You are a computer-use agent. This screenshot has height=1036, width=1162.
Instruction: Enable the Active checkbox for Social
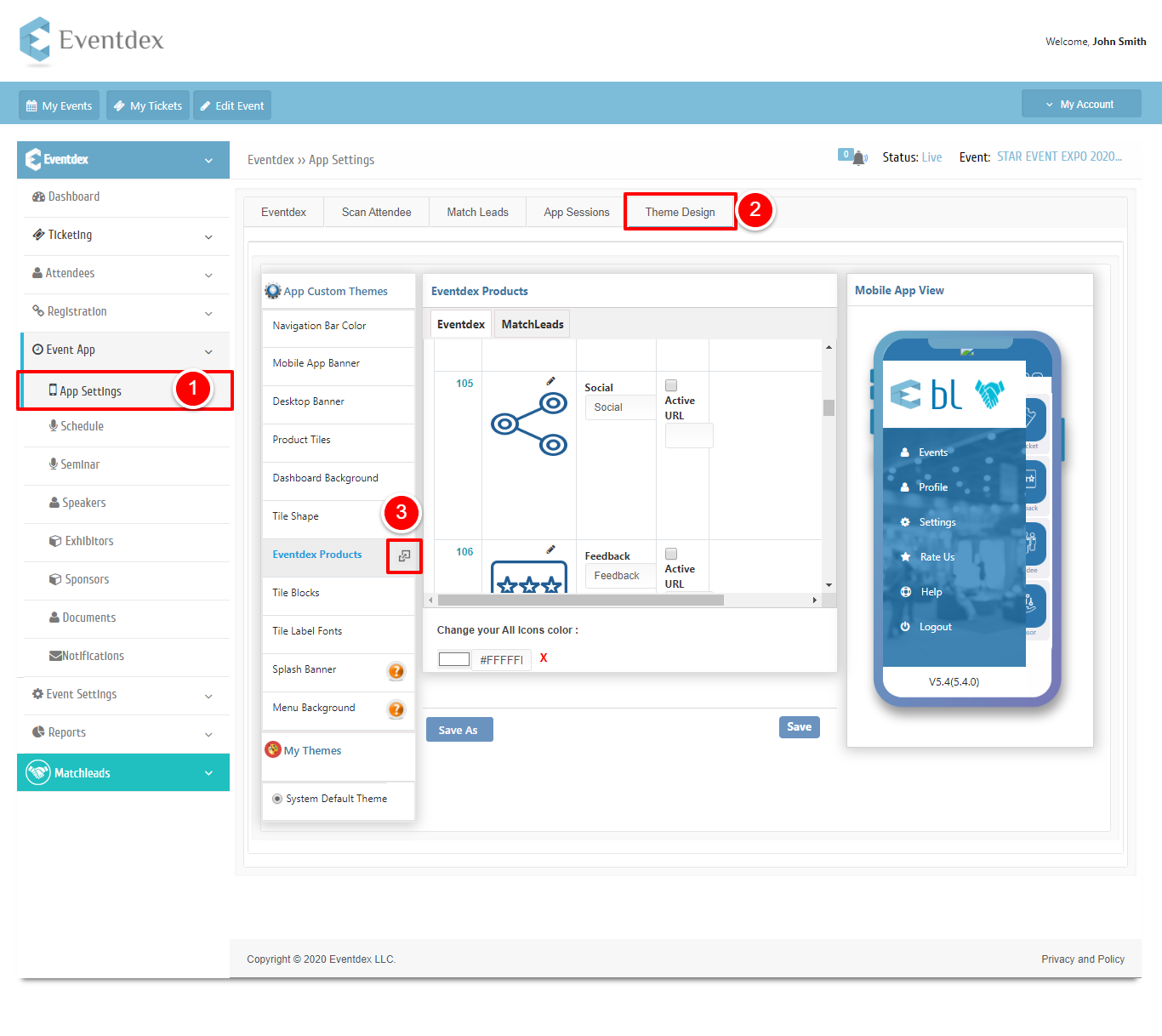[x=671, y=385]
